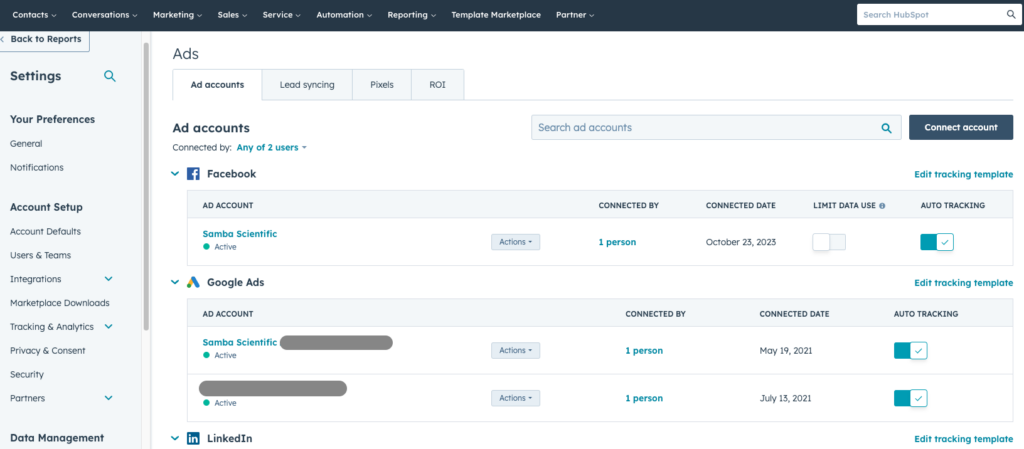Collapse the Facebook section chevron
Viewport: 1024px width, 449px height.
pos(174,174)
